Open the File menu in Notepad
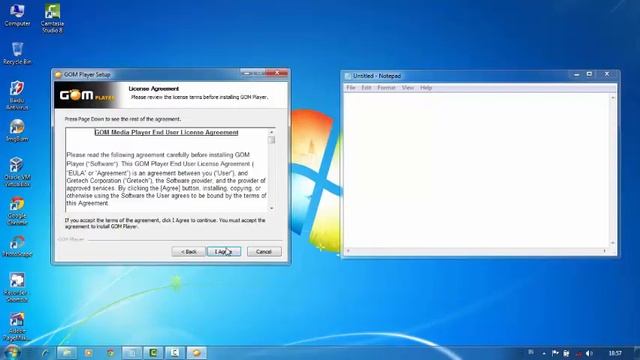 [x=351, y=88]
